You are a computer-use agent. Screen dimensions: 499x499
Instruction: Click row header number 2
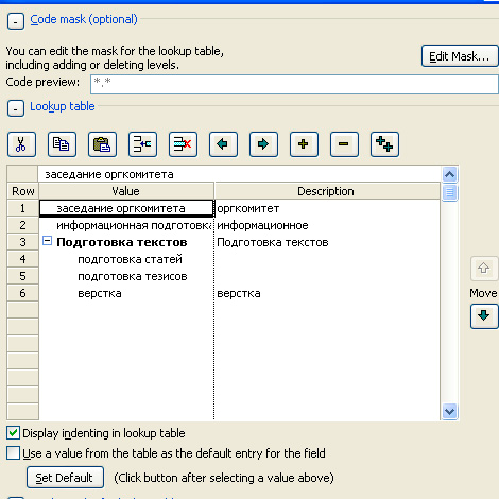(x=22, y=225)
